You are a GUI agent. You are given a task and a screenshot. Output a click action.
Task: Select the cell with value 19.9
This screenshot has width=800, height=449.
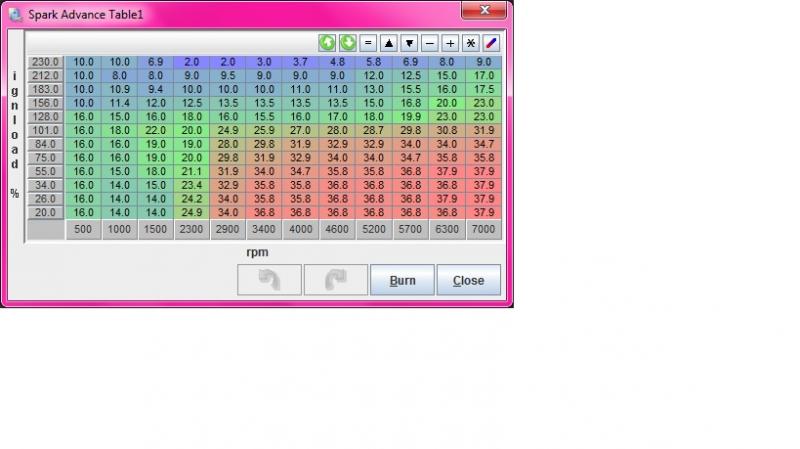click(x=410, y=117)
